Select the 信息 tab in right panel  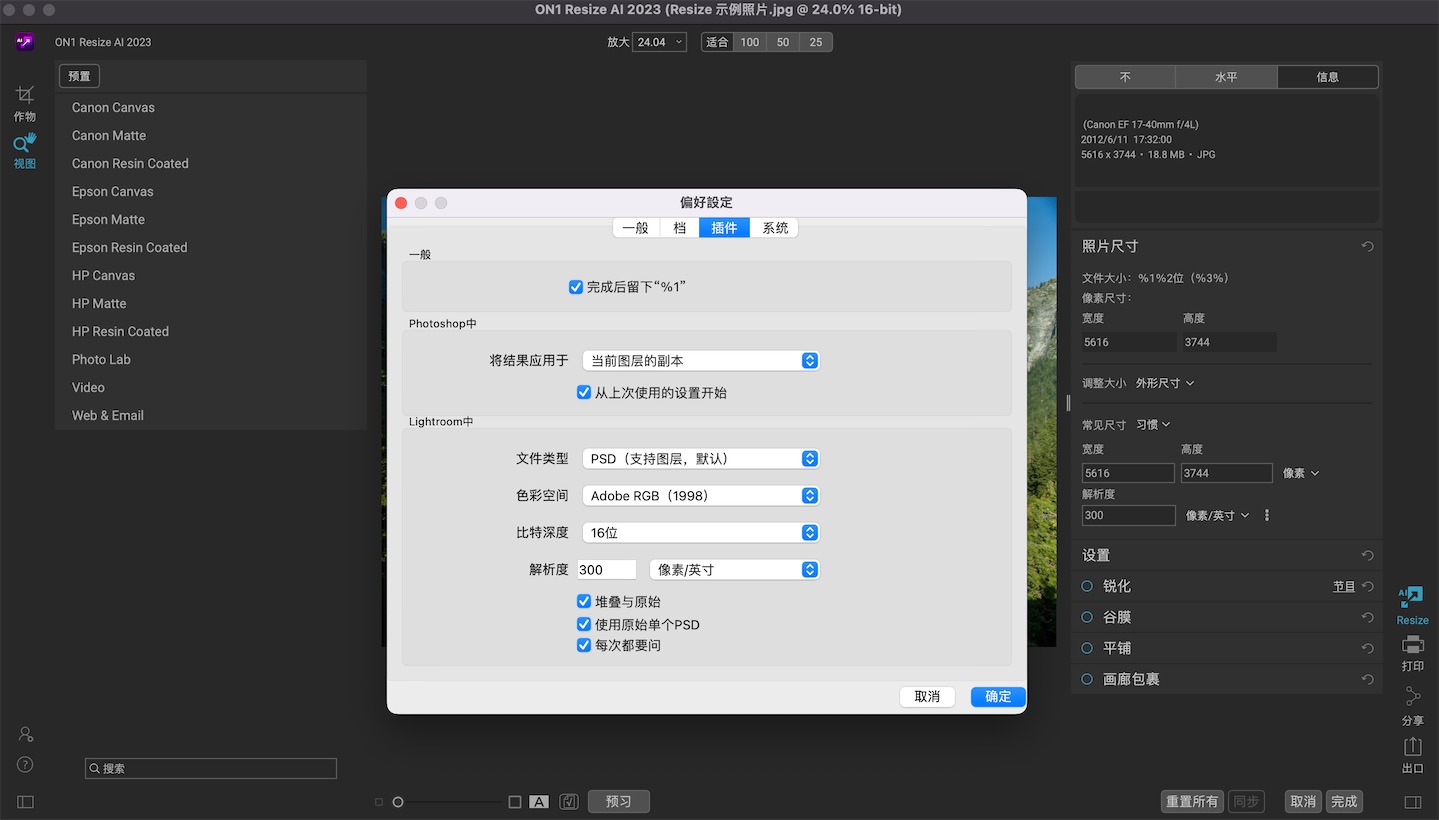pos(1328,77)
